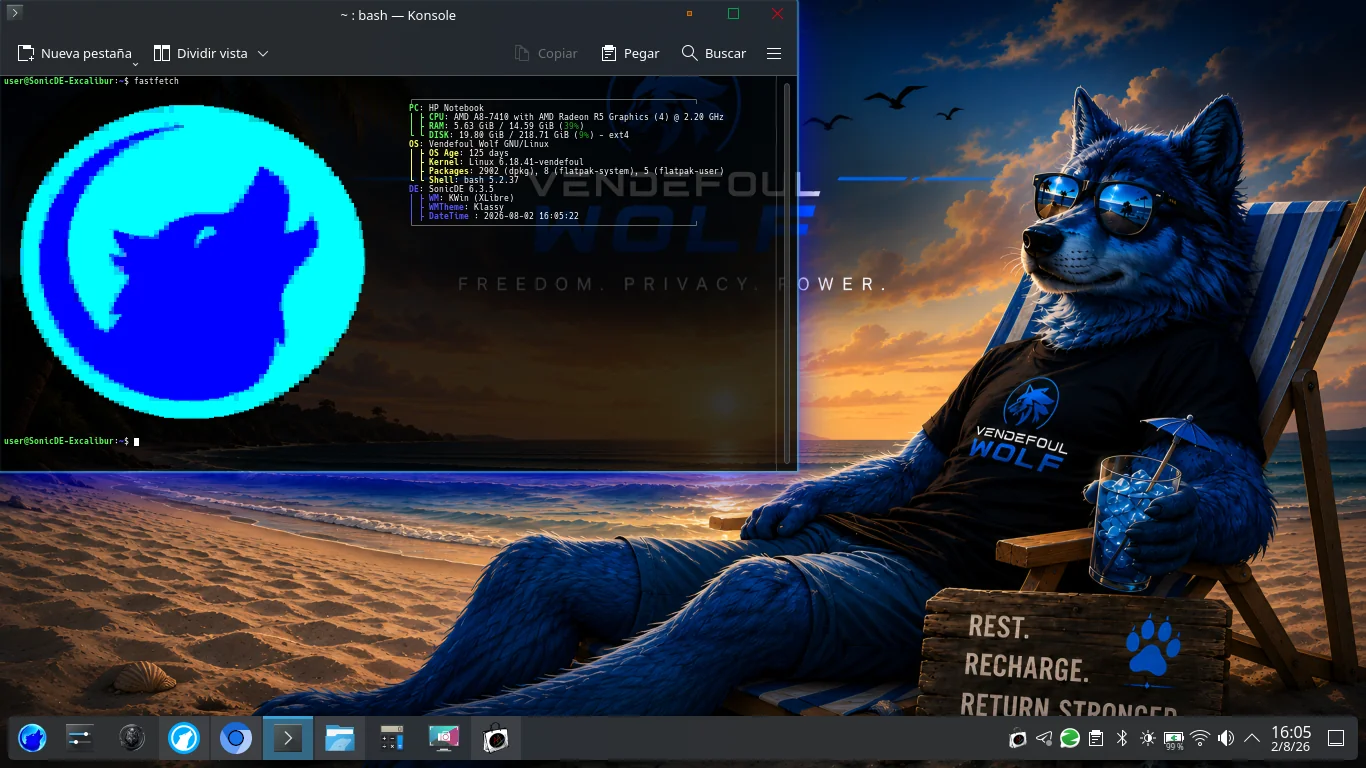Click the Copiar toolbar button

546,53
